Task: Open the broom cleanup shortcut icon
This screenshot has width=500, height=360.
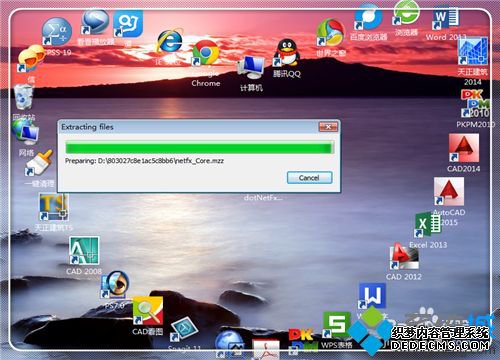Action: pos(39,163)
